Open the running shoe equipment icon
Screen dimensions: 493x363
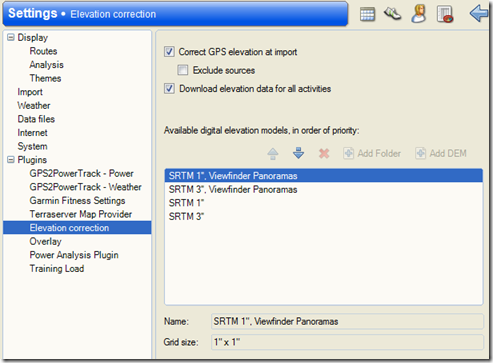click(393, 14)
